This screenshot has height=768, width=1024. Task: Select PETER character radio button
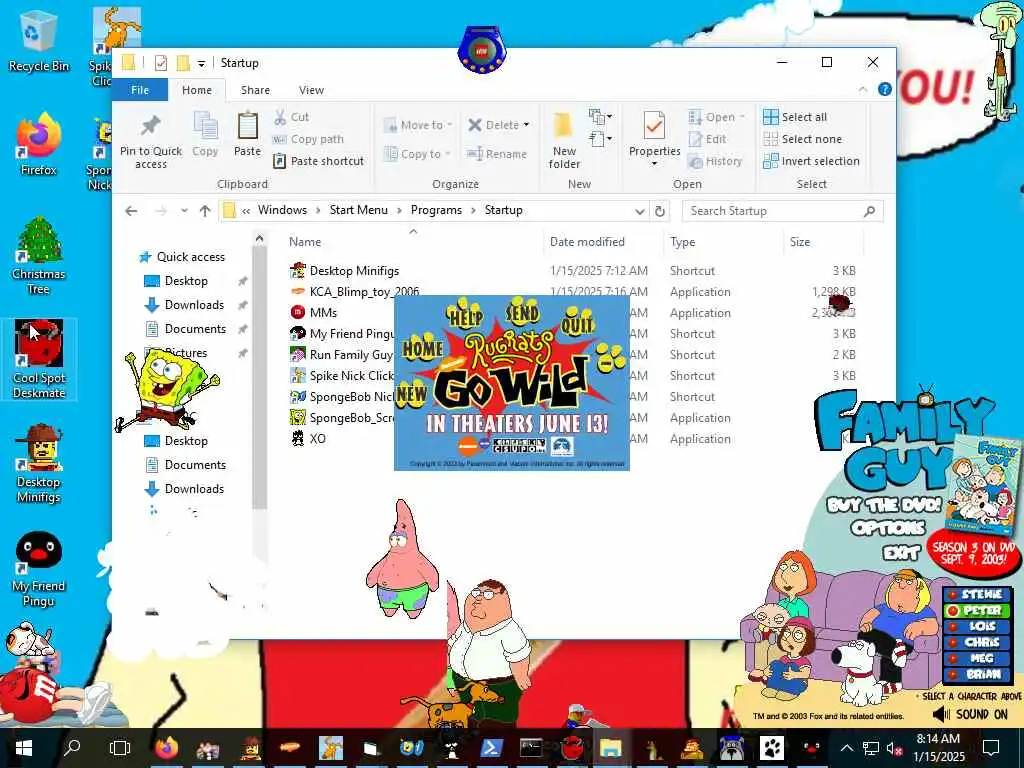pyautogui.click(x=978, y=610)
